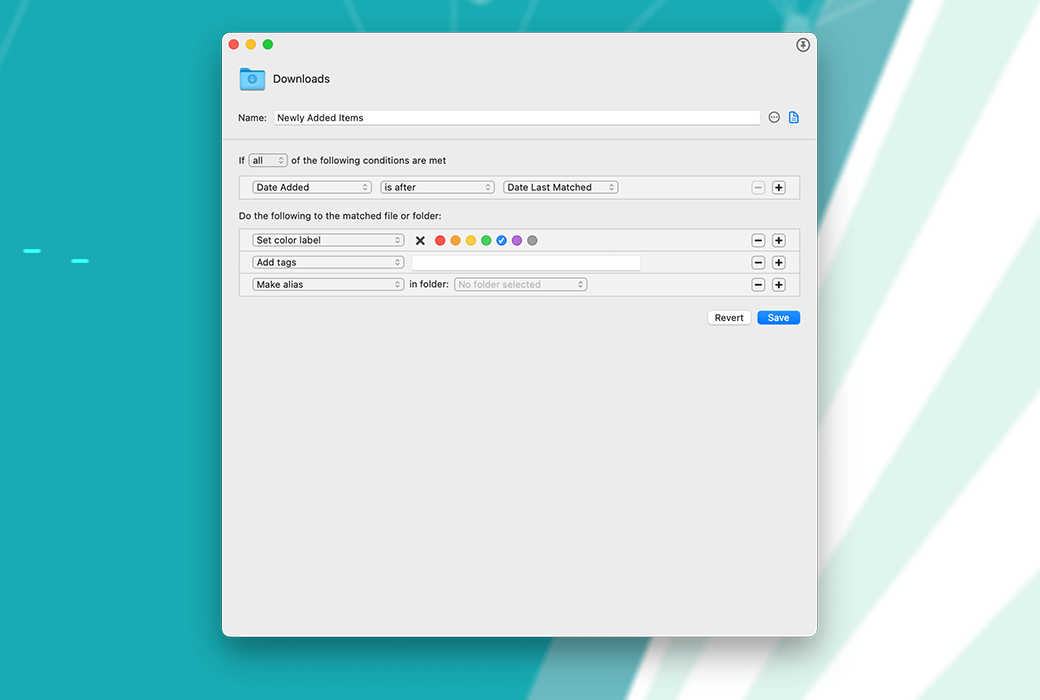Clear color label with the X
The image size is (1040, 700).
[x=420, y=241]
